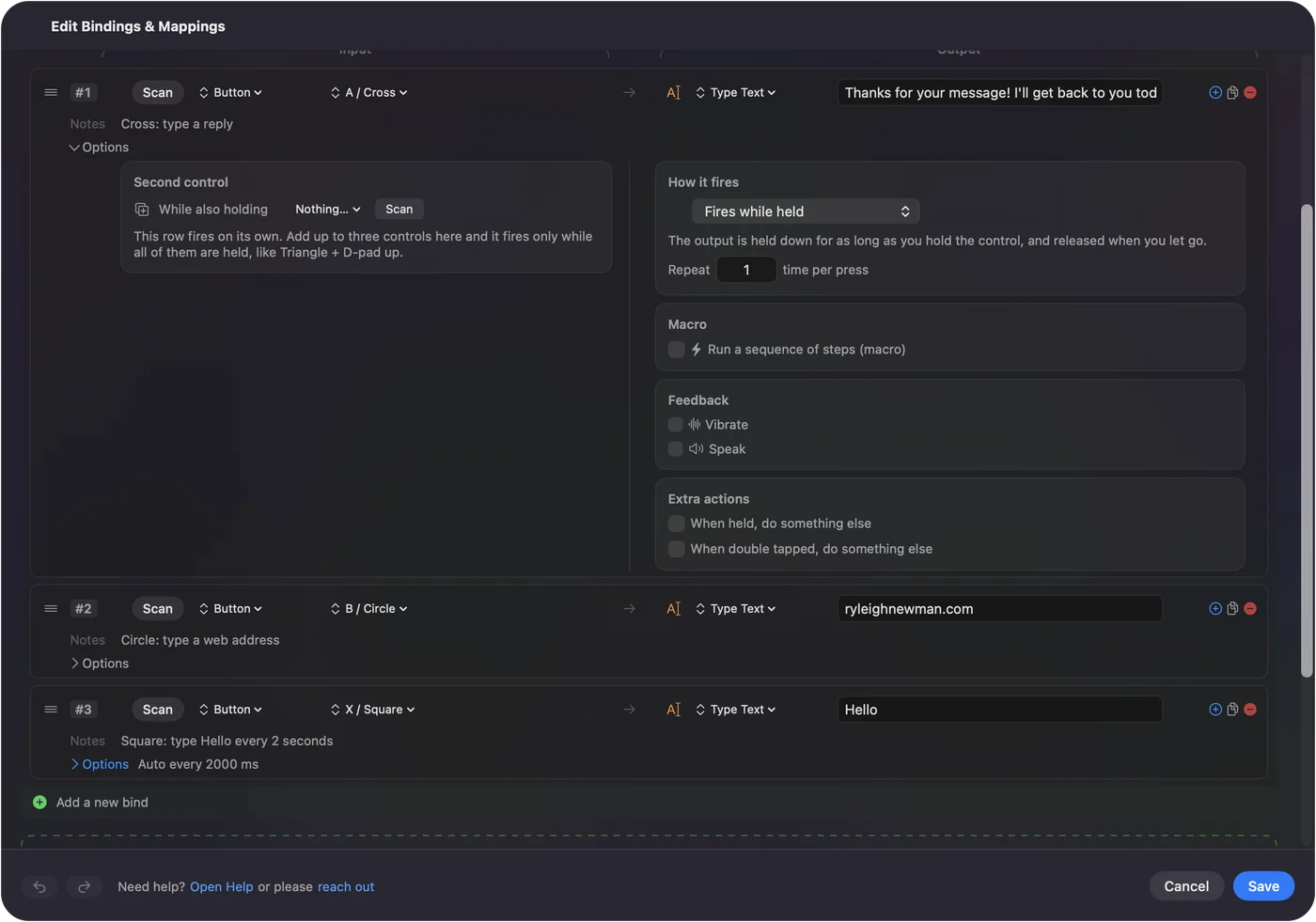Screen dimensions: 1316x922
Task: Grab the reorder handle of row #2
Action: tap(51, 608)
